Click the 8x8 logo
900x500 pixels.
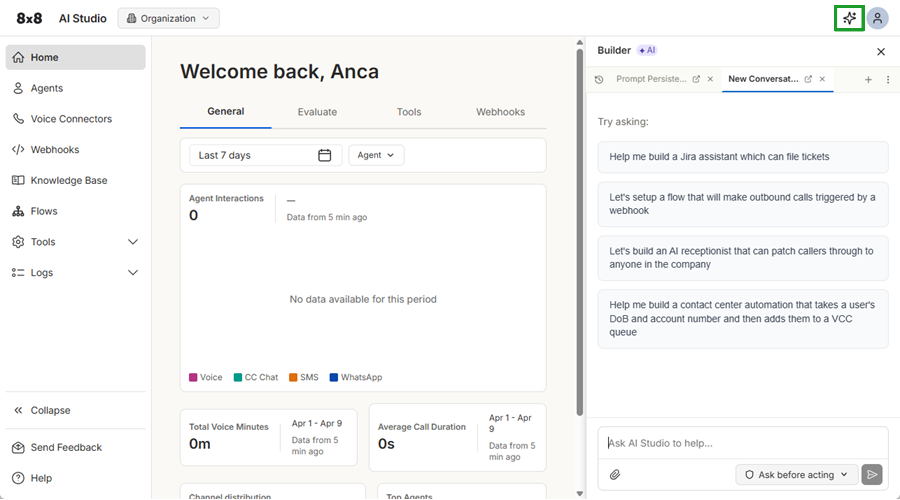[x=29, y=18]
